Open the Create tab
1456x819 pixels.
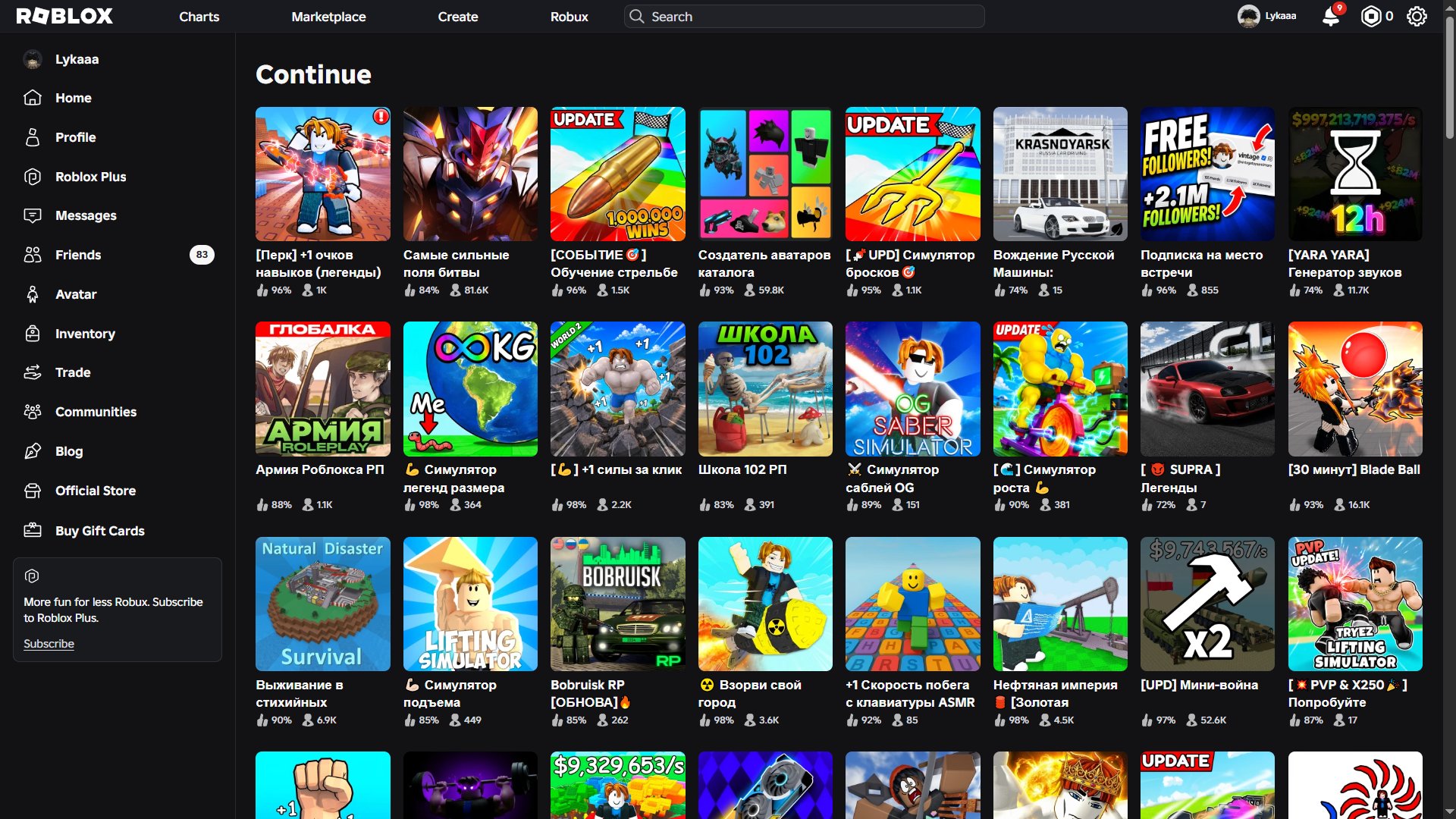coord(458,17)
